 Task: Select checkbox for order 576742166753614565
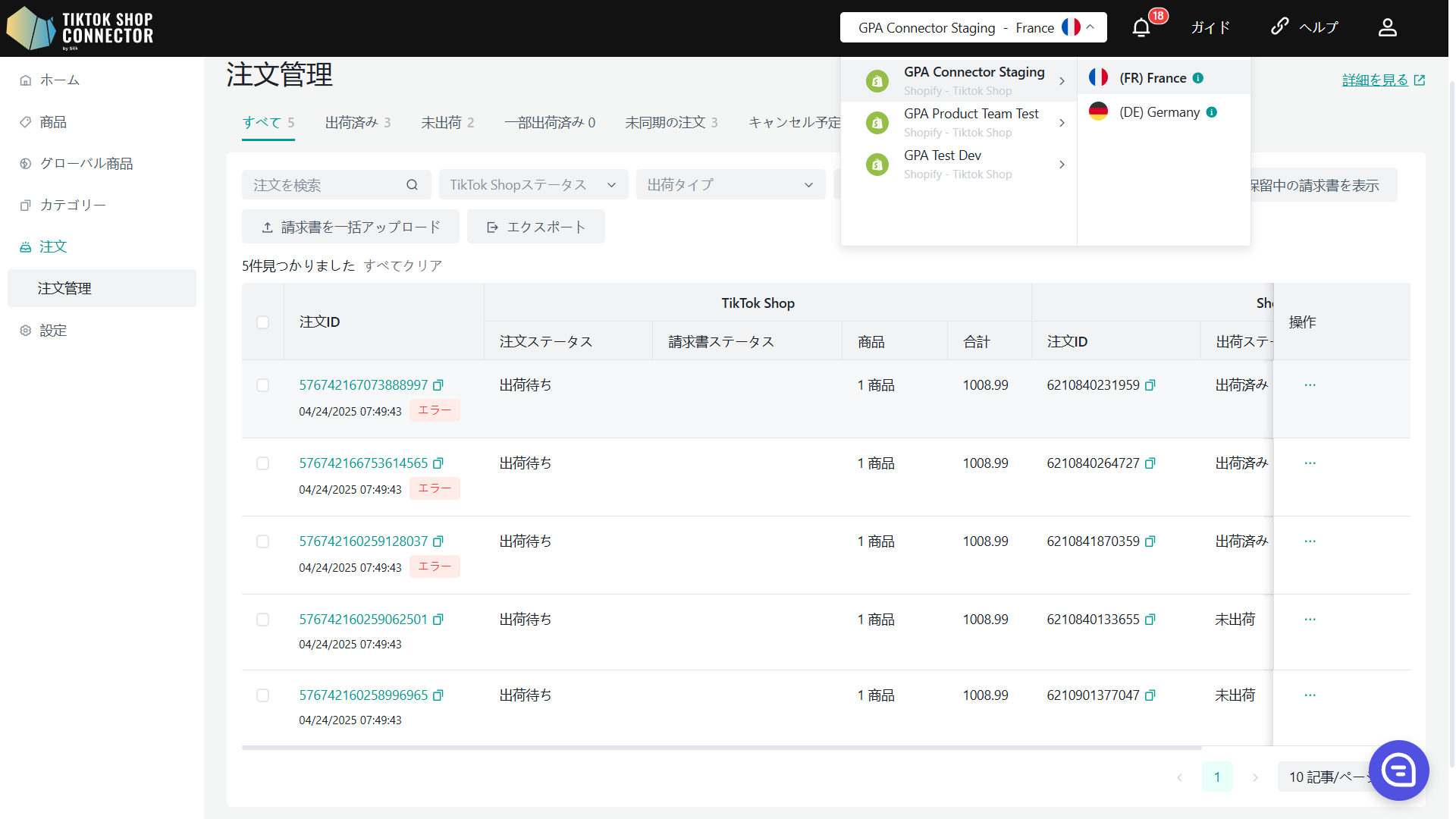click(262, 463)
